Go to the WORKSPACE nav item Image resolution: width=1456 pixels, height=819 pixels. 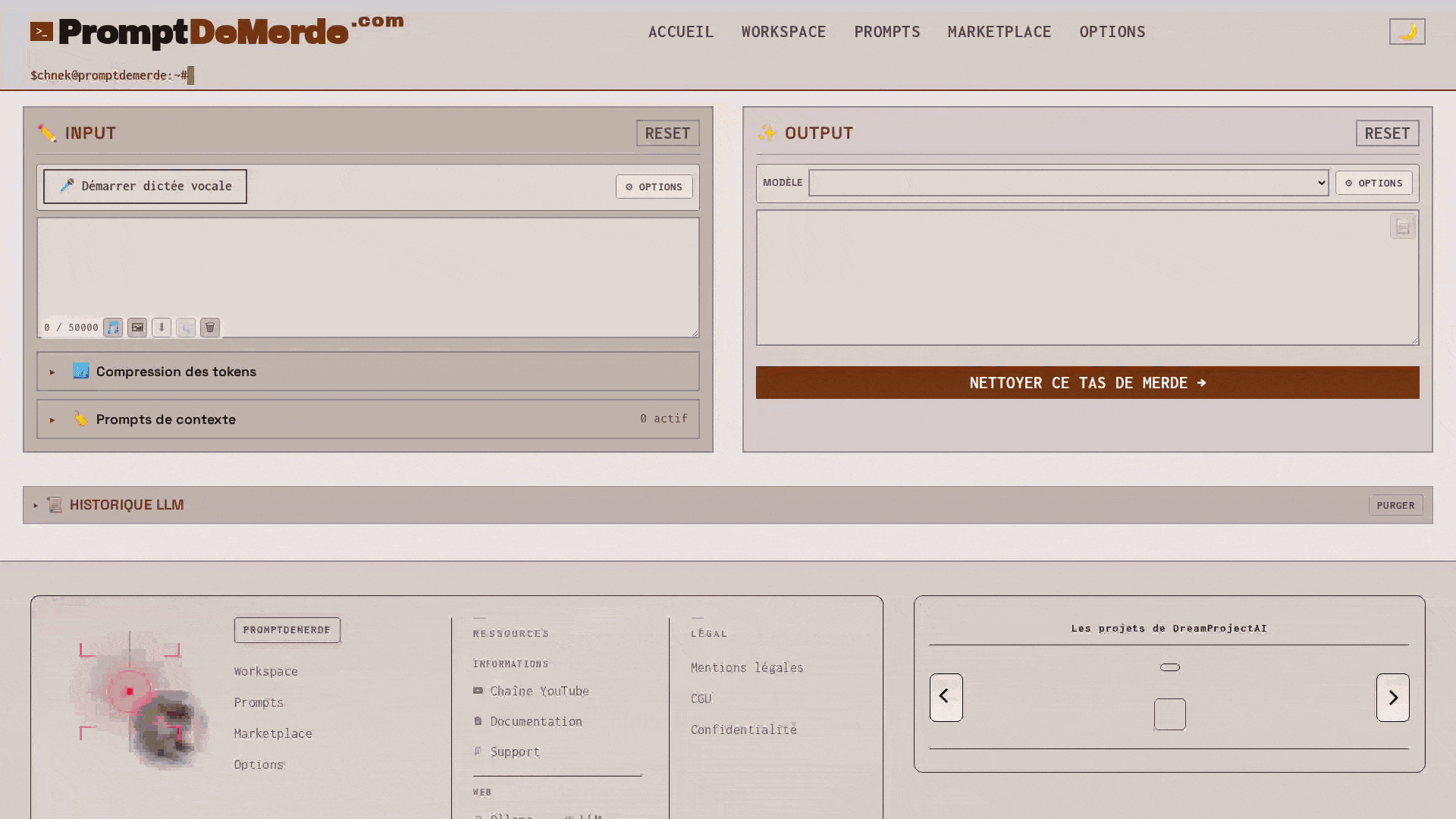click(x=783, y=32)
